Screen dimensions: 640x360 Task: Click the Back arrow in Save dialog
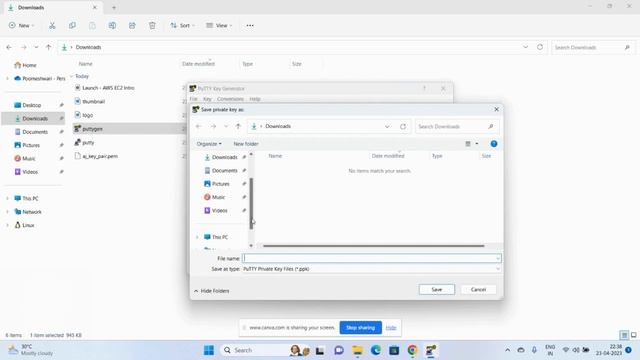click(199, 127)
